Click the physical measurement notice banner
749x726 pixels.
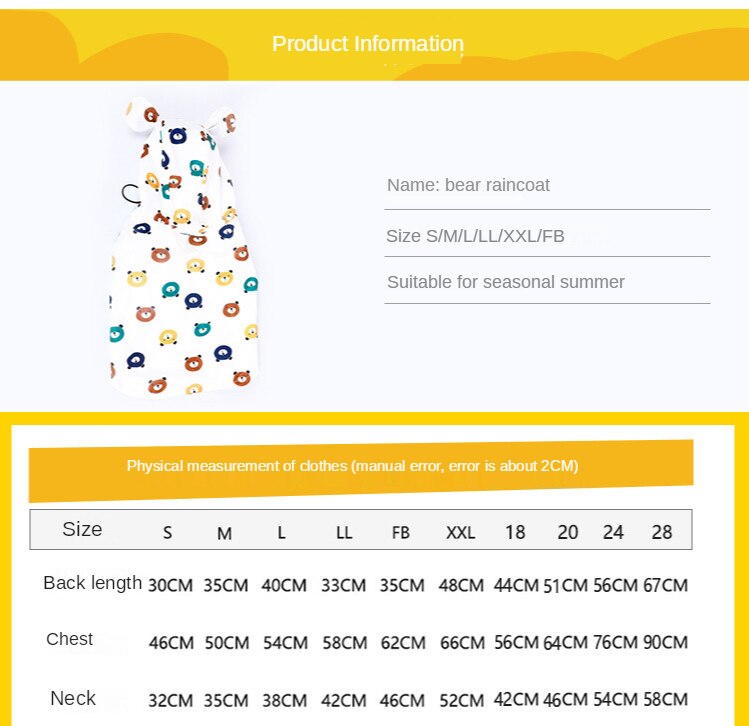pos(361,471)
